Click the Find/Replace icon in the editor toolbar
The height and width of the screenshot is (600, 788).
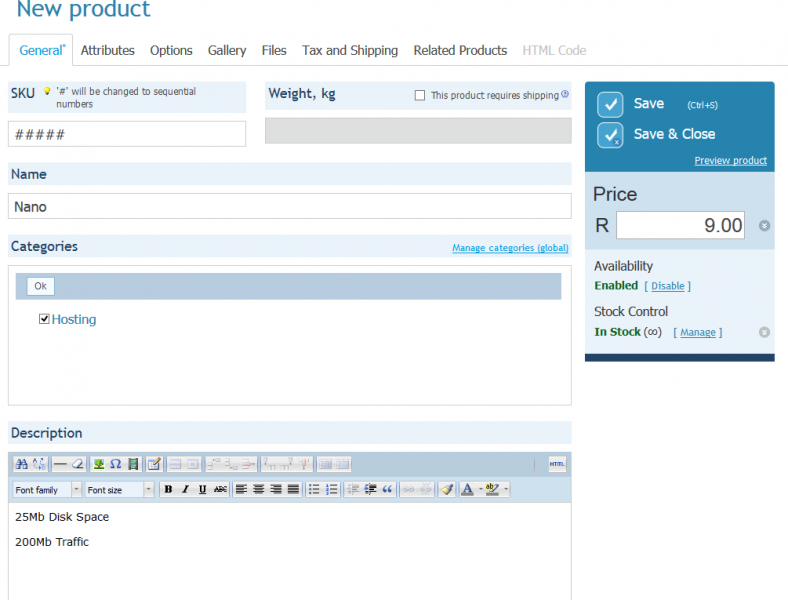[39, 464]
